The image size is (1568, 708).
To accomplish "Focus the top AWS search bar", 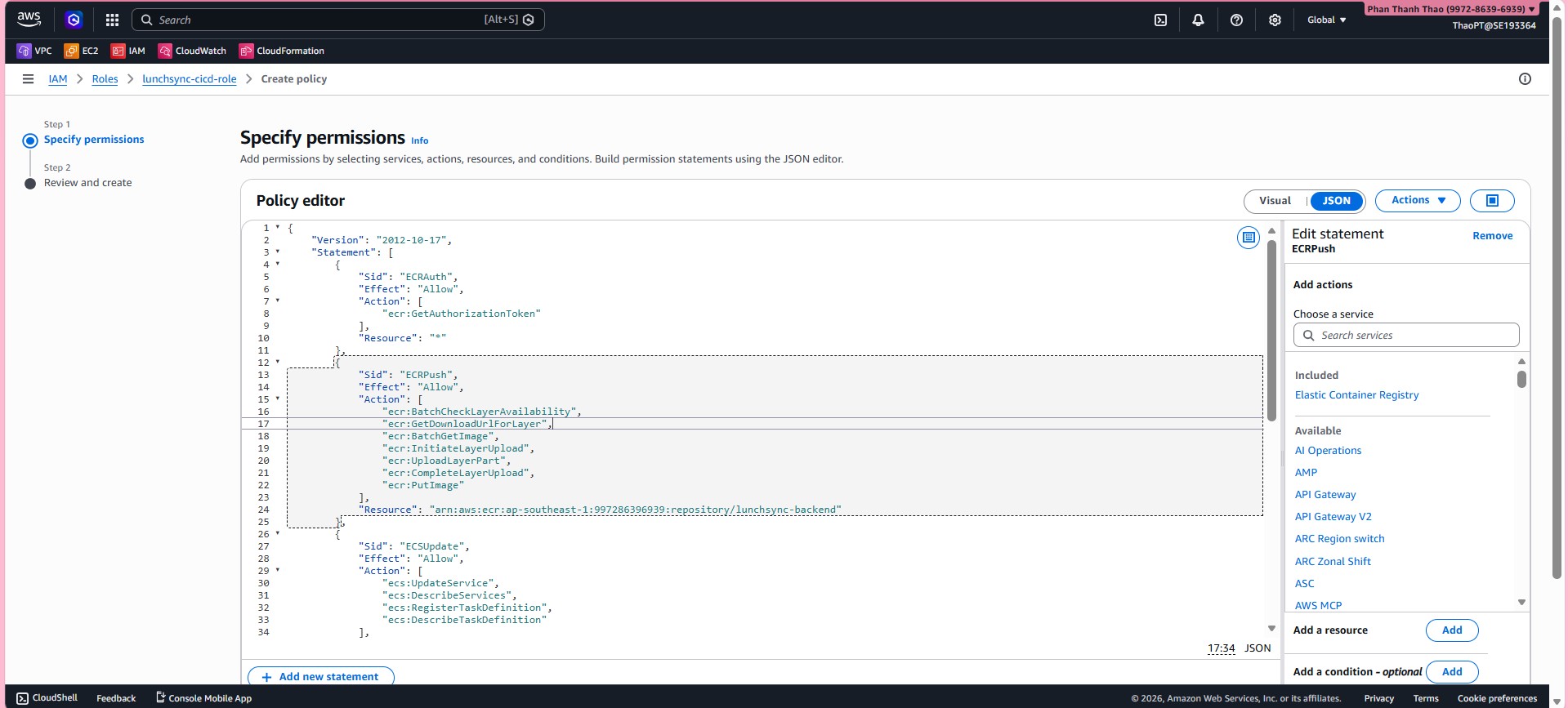I will tap(338, 20).
